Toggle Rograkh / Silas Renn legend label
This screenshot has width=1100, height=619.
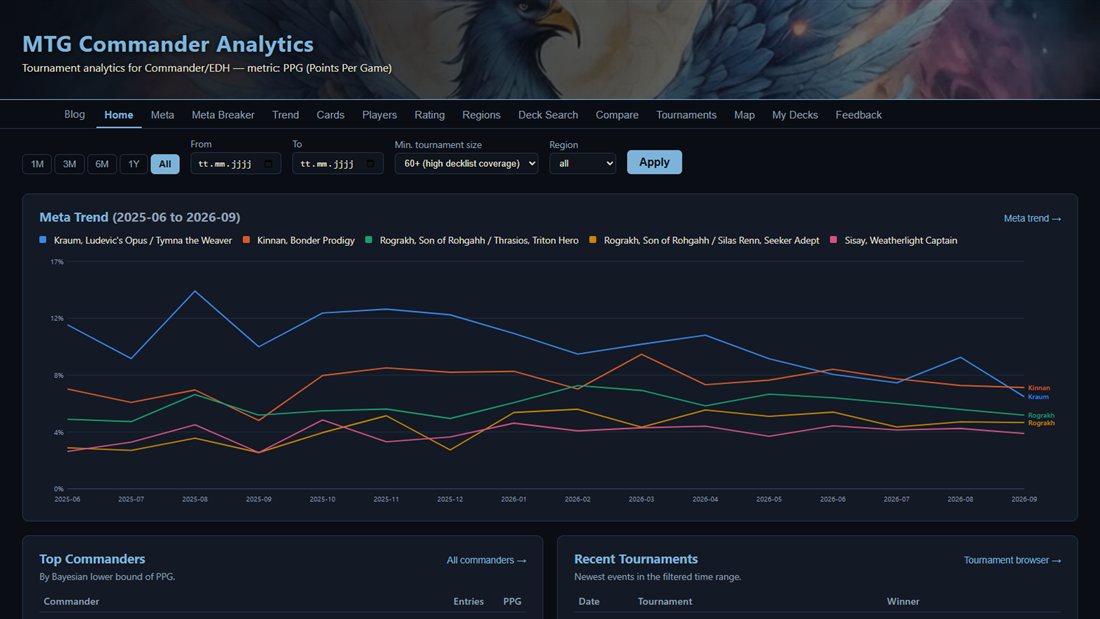click(x=711, y=240)
